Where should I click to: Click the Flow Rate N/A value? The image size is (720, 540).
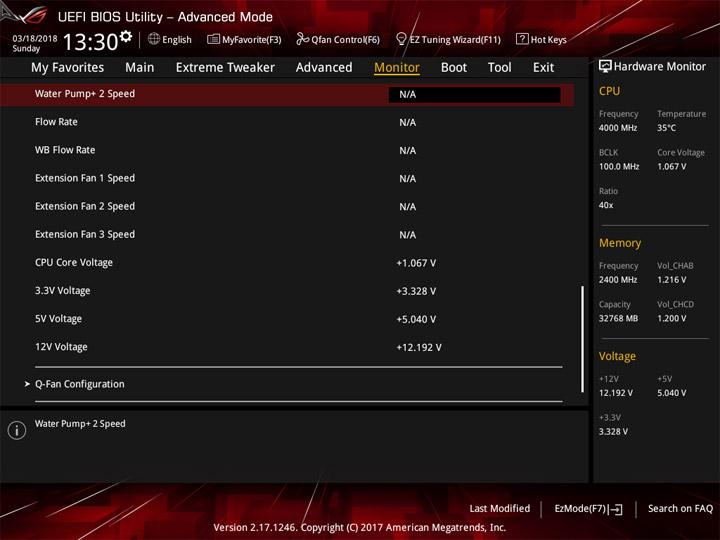click(407, 123)
